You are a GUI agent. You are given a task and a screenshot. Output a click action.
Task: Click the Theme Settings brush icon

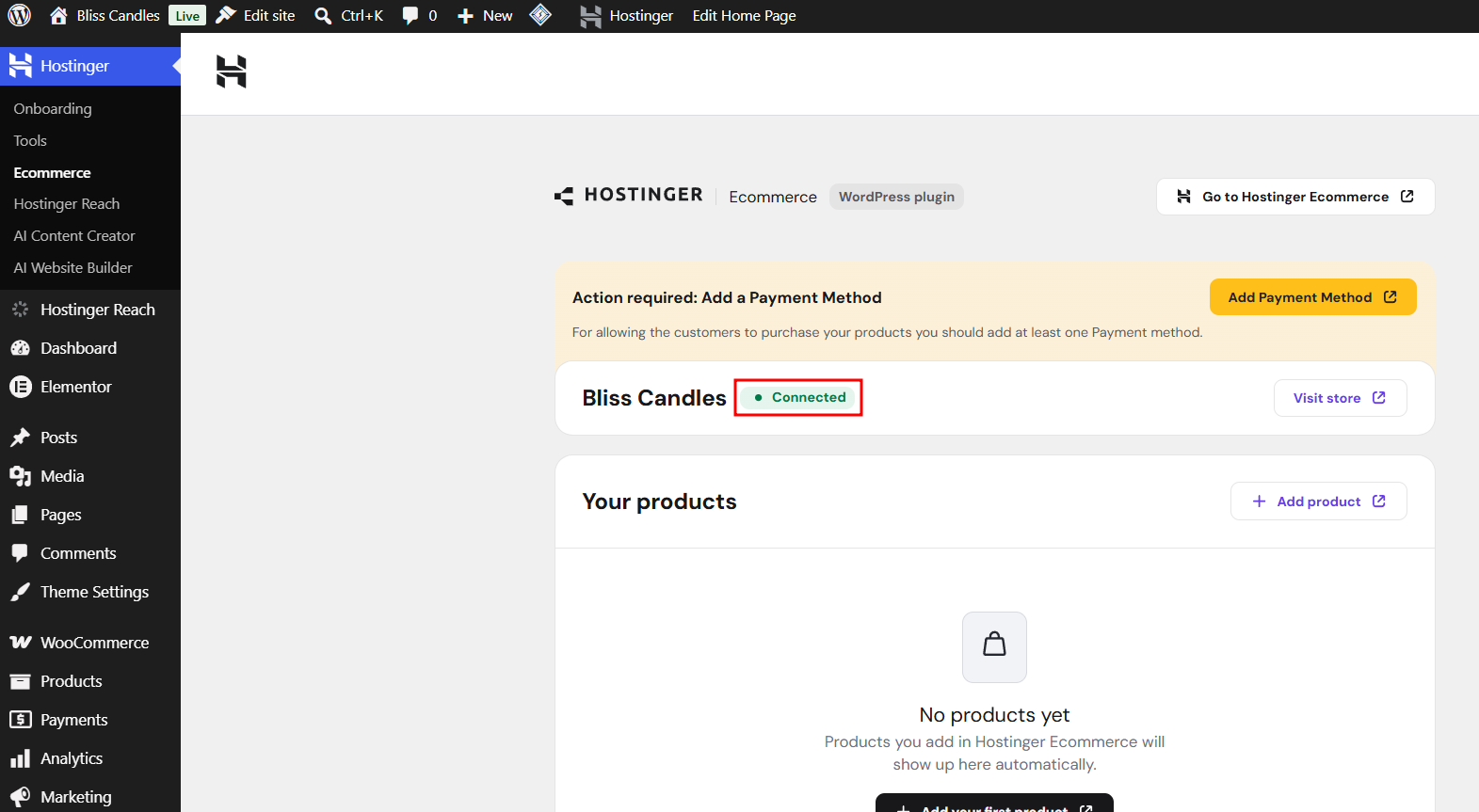(x=20, y=592)
